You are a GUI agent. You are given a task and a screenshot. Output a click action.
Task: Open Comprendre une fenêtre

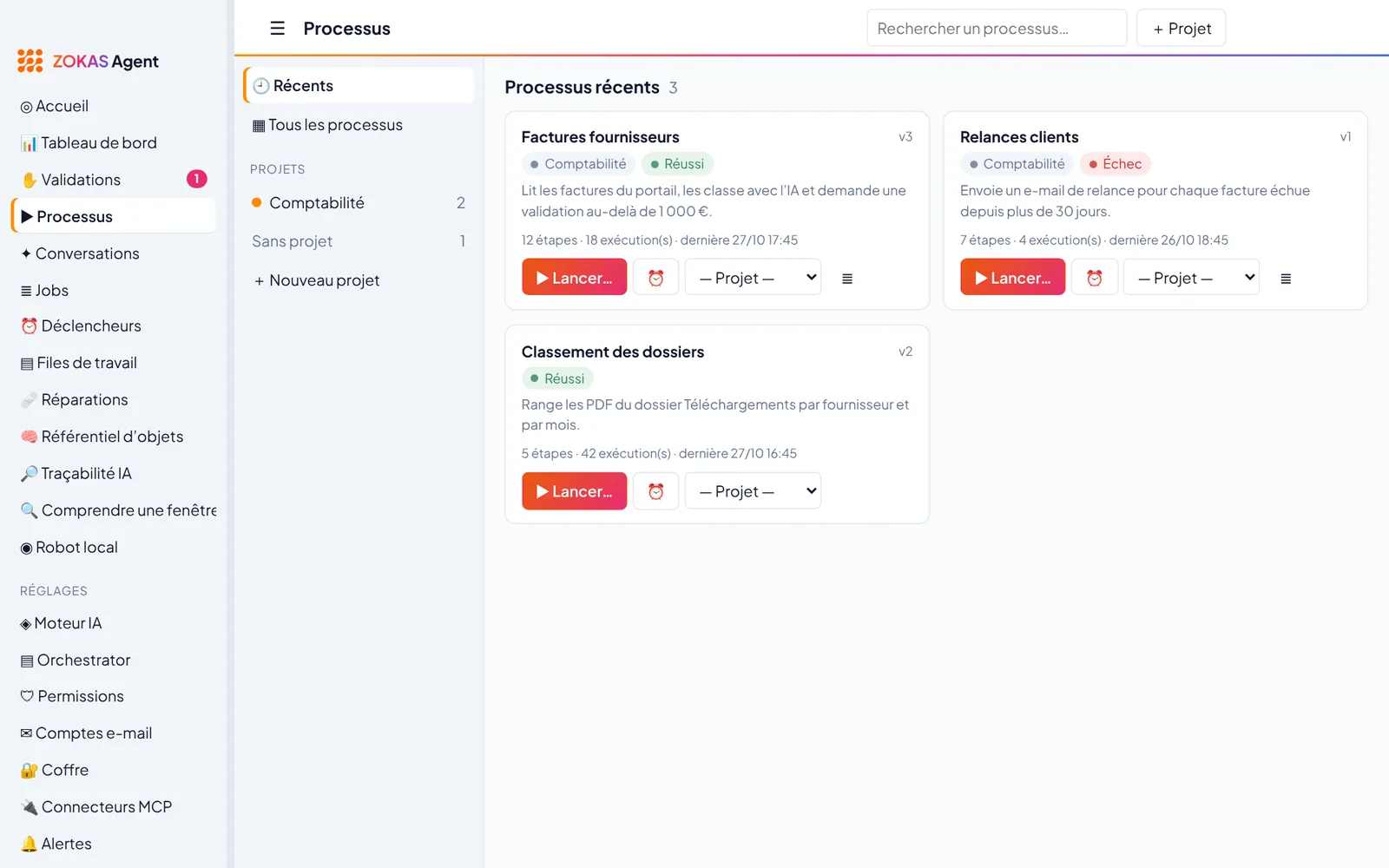click(113, 510)
